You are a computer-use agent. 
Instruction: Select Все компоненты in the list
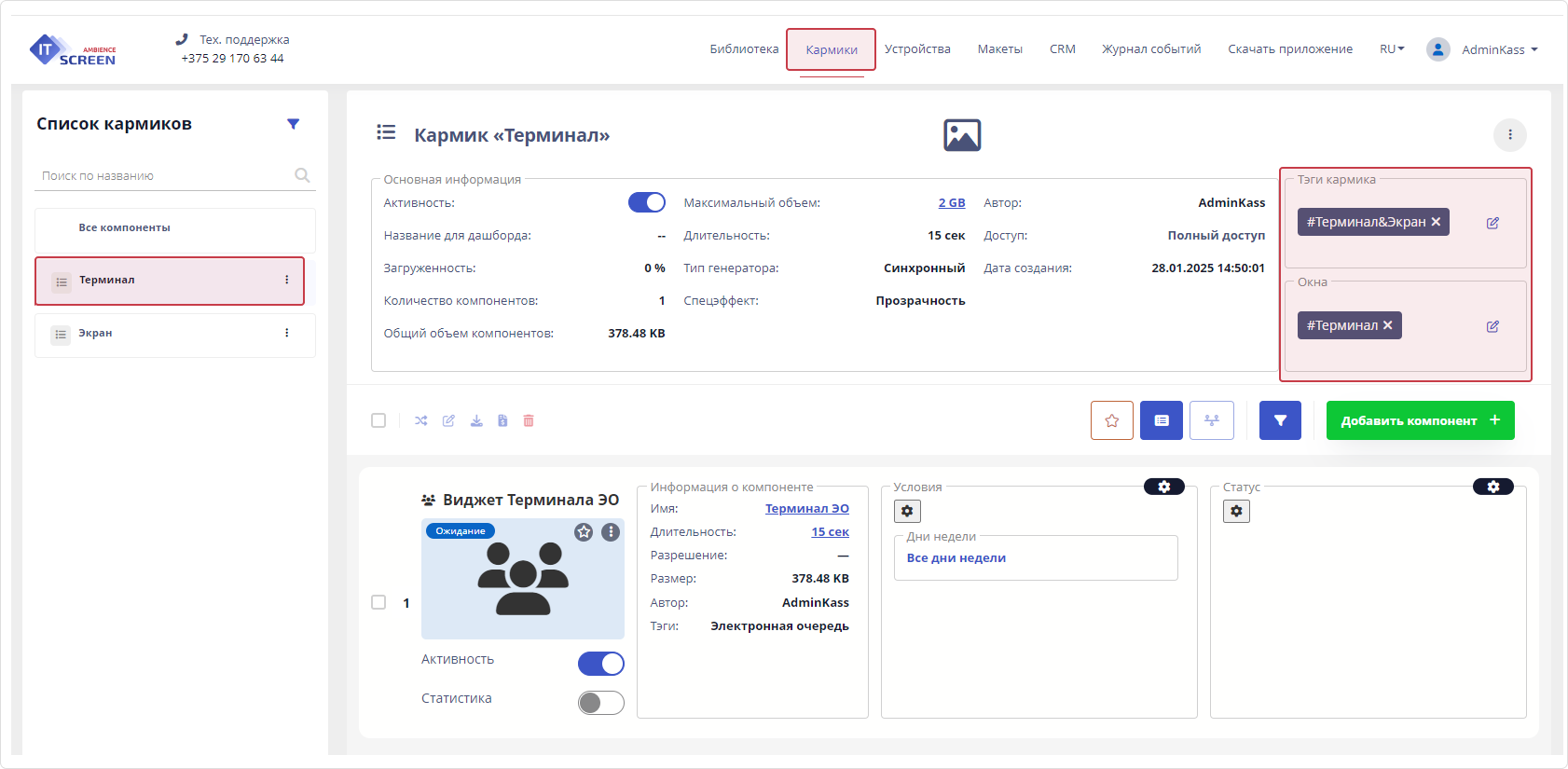[x=175, y=228]
